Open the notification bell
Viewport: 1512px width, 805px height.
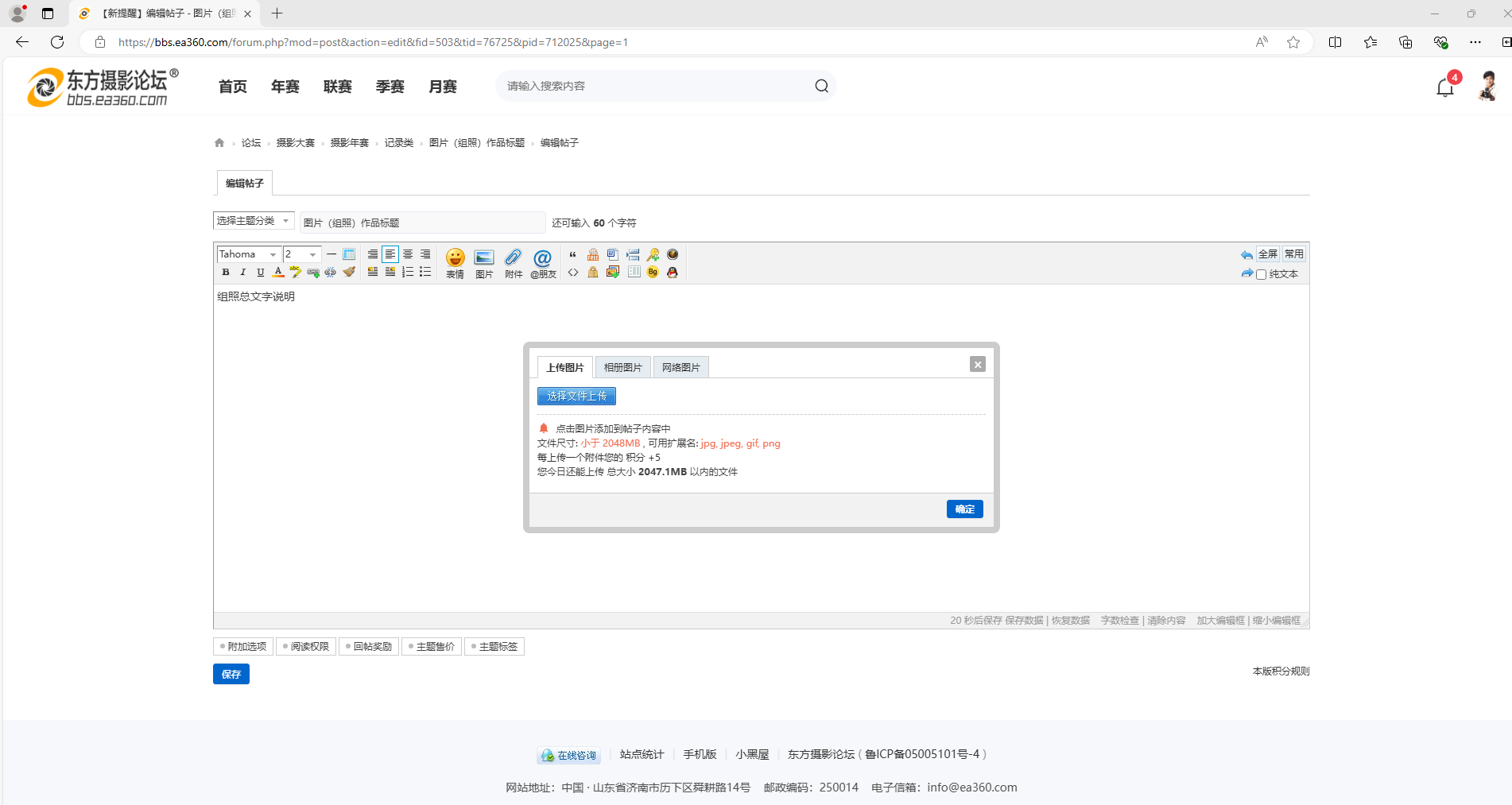[1444, 87]
